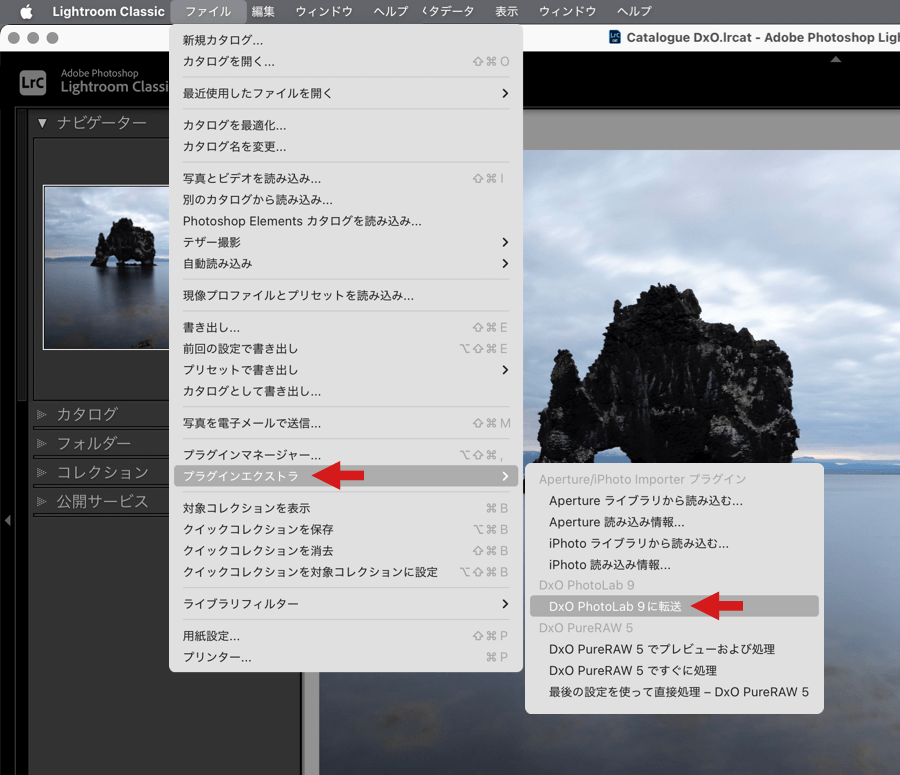Select カタログを開く... menu item

click(346, 61)
